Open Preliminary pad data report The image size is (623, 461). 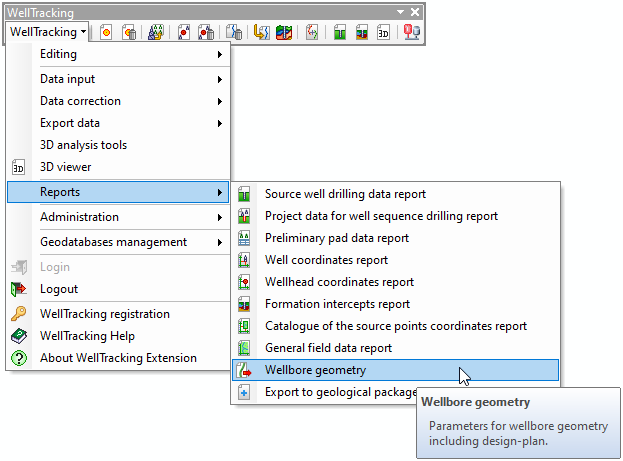(x=396, y=238)
